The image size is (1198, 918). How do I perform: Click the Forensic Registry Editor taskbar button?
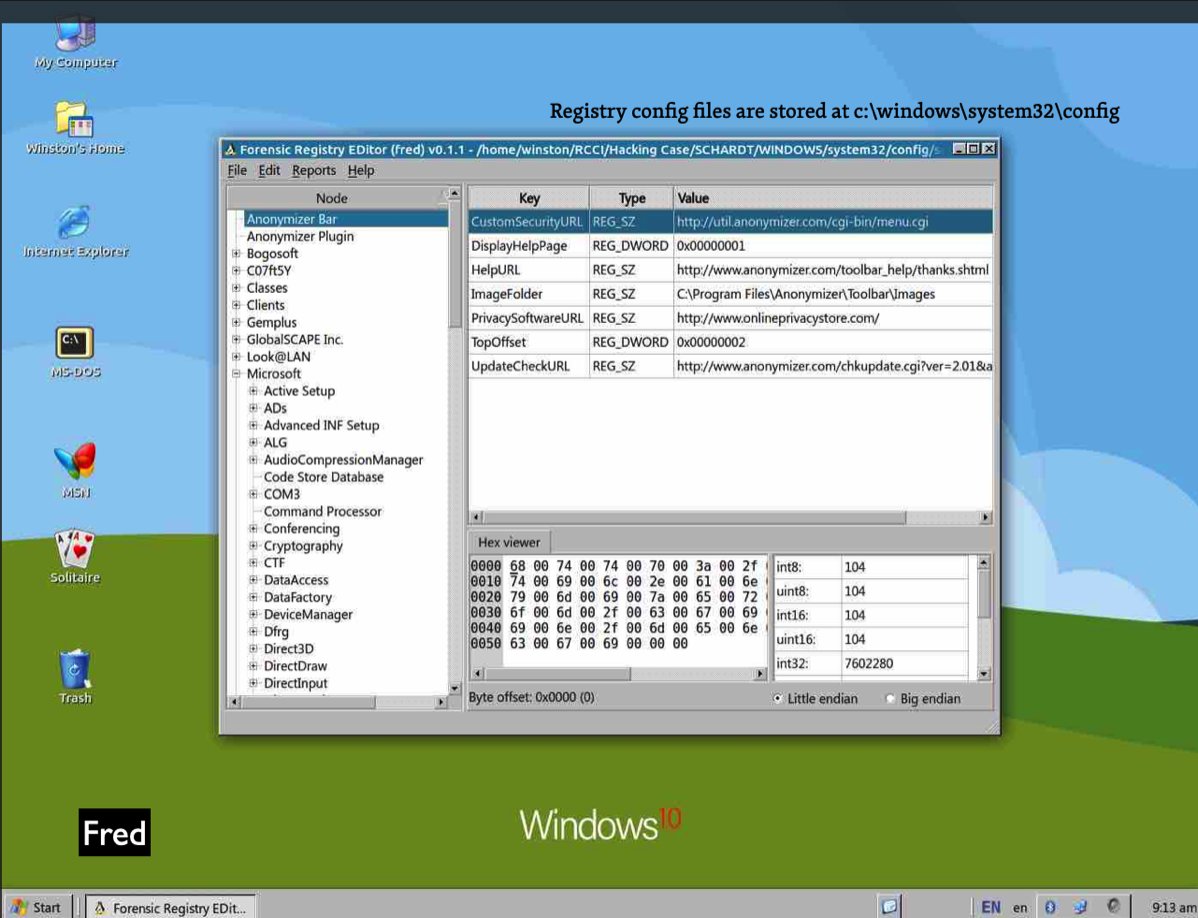[x=168, y=907]
